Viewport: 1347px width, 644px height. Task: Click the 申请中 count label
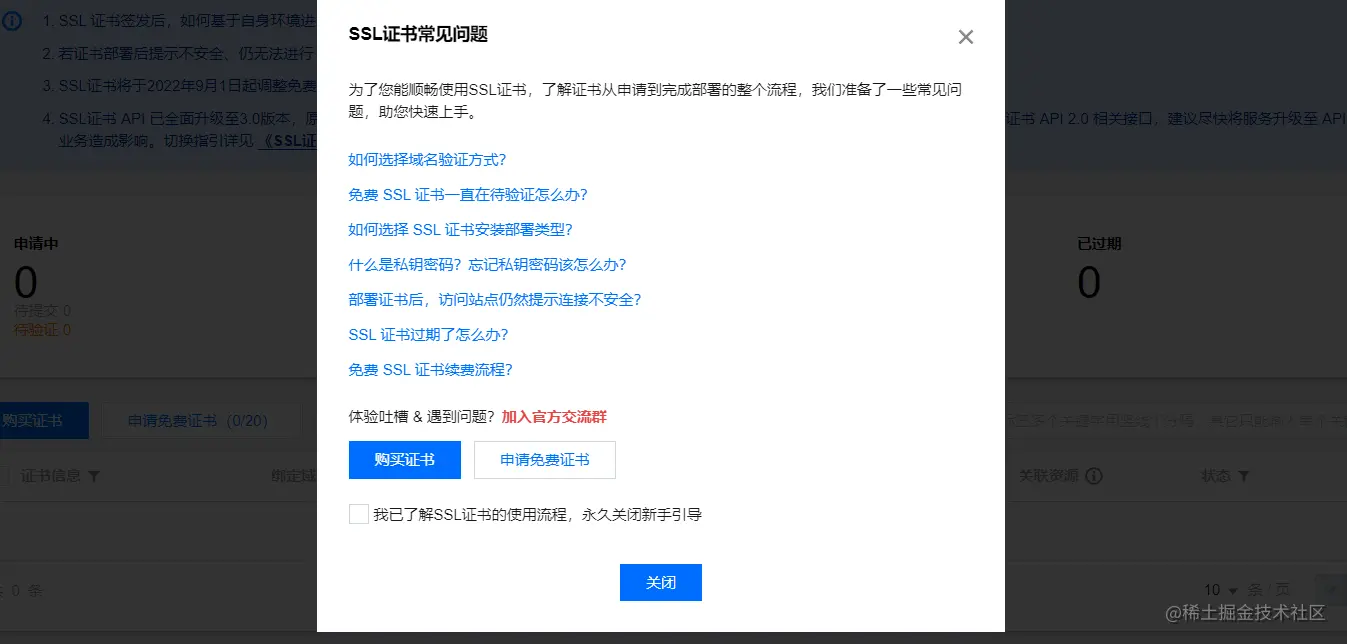[x=36, y=244]
